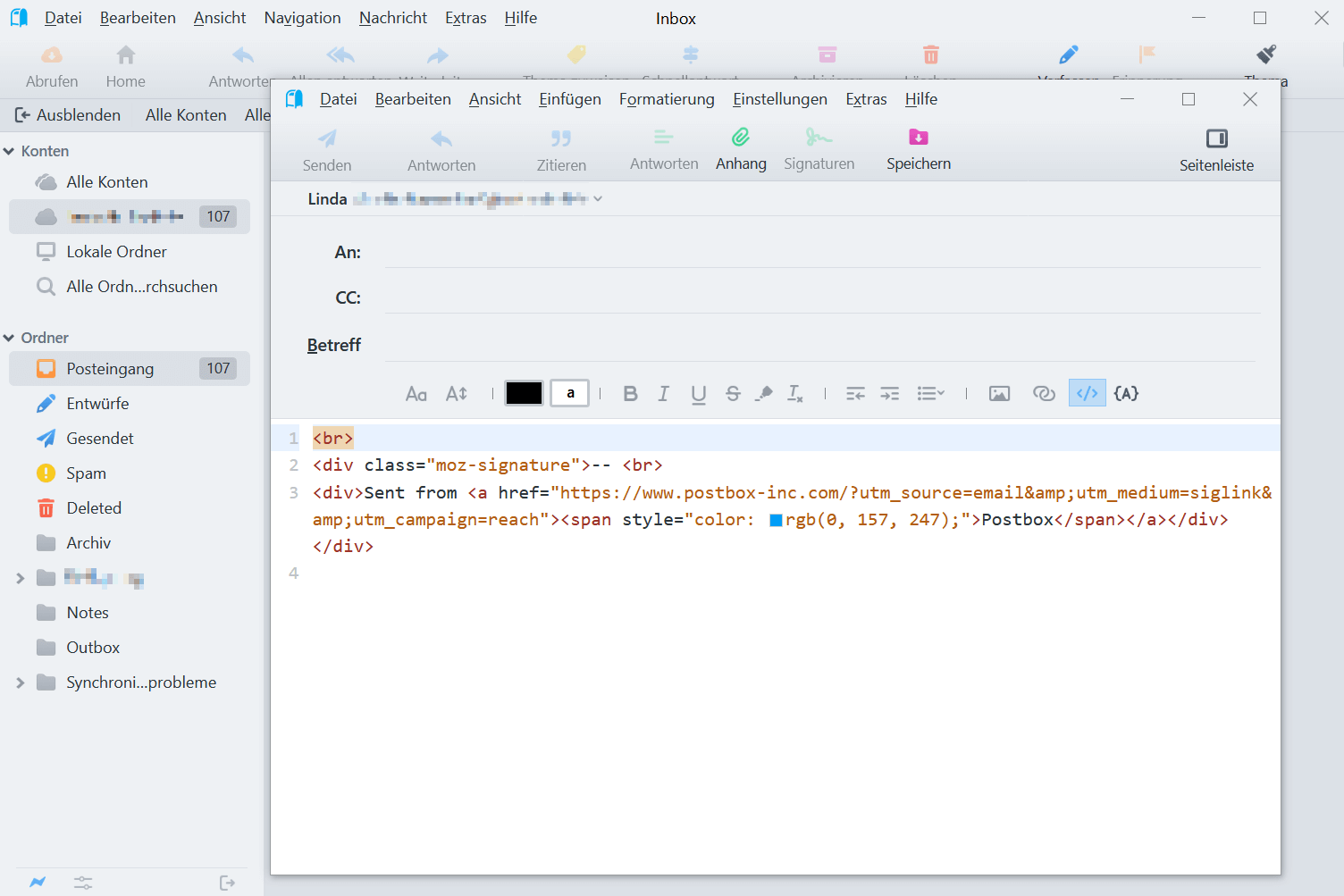Click the Betreff subject field
The width and height of the screenshot is (1344, 896).
pyautogui.click(x=820, y=345)
